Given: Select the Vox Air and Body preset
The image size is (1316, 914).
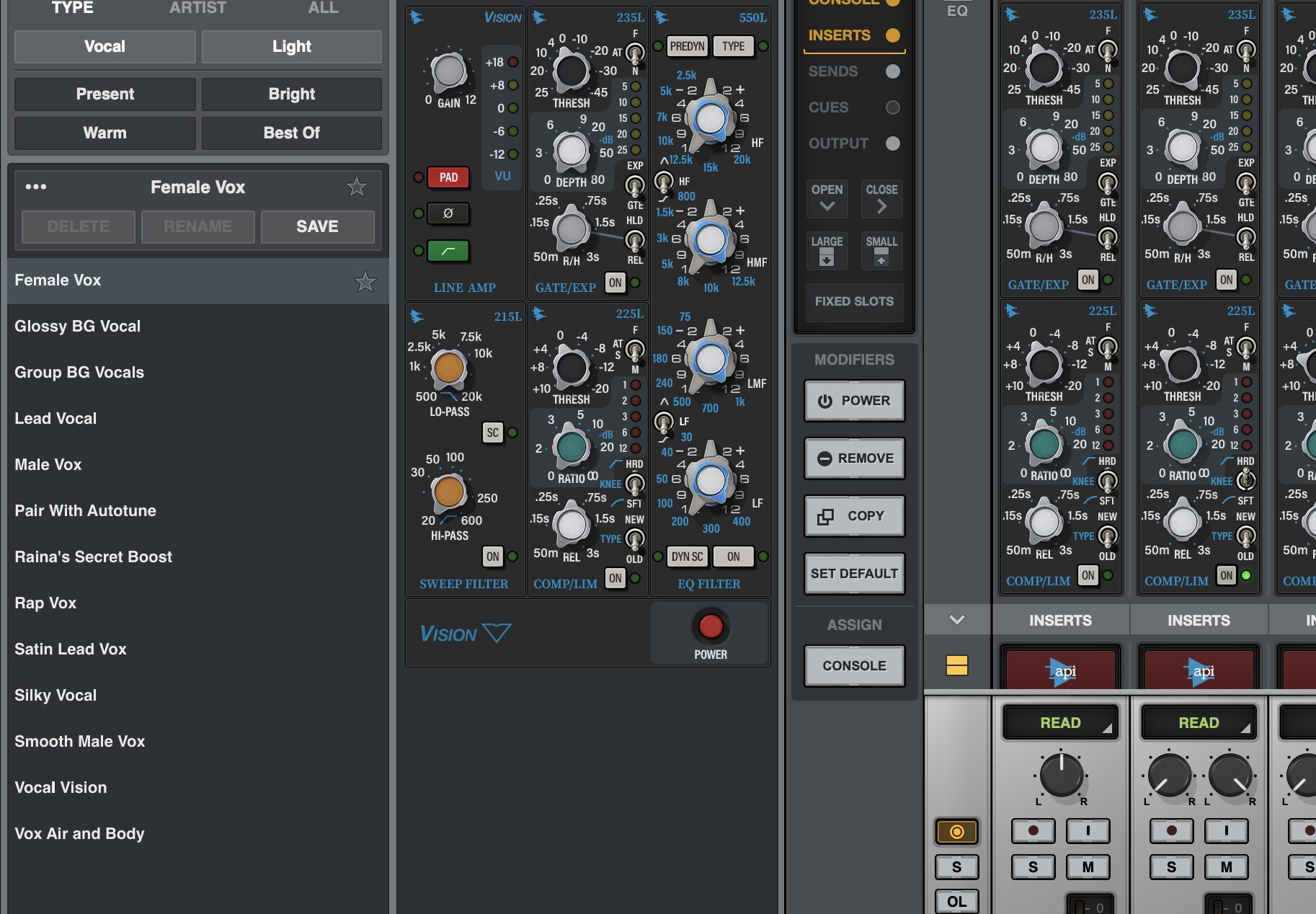Looking at the screenshot, I should click(198, 834).
